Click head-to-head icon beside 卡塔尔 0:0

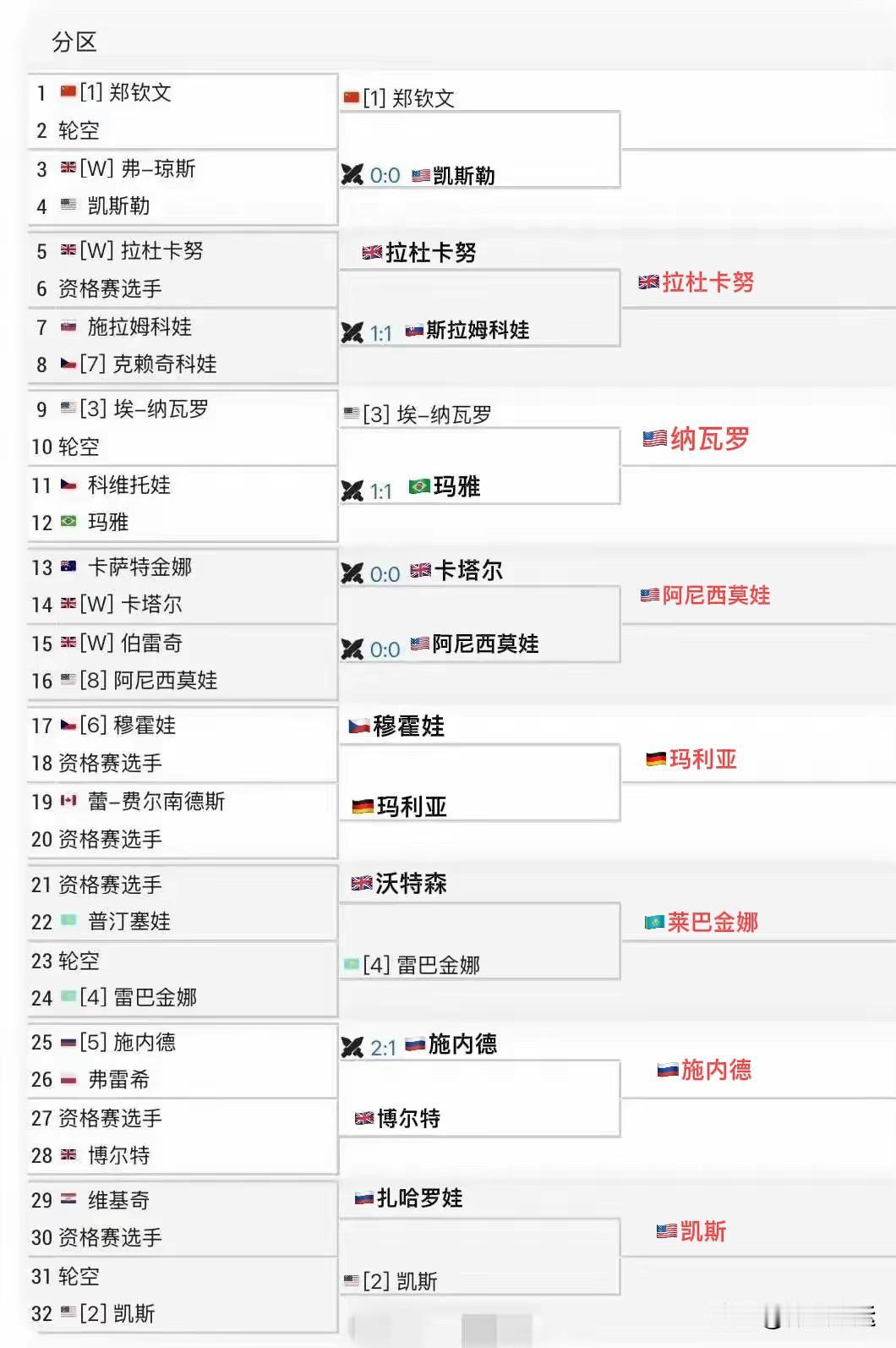pos(352,573)
